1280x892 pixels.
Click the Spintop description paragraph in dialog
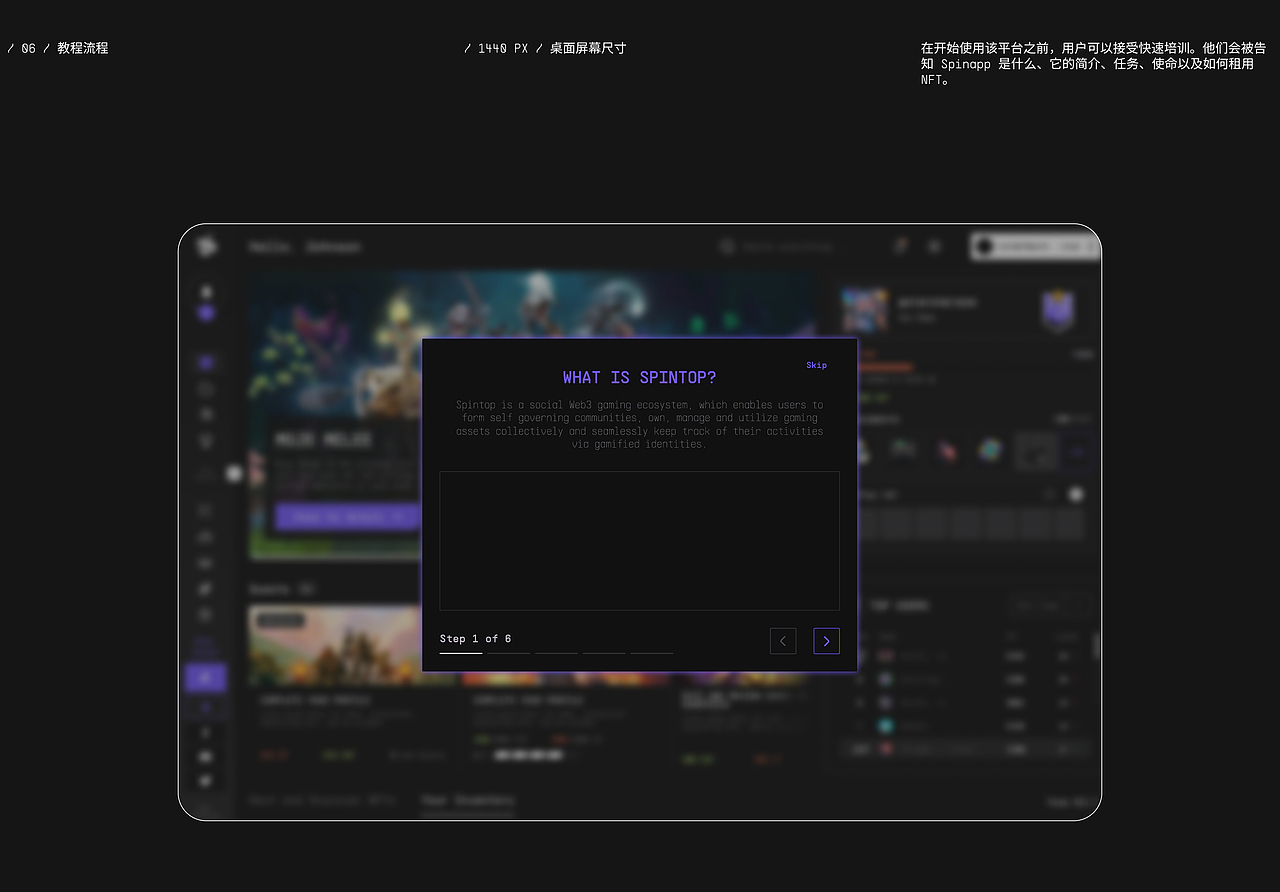tap(639, 424)
